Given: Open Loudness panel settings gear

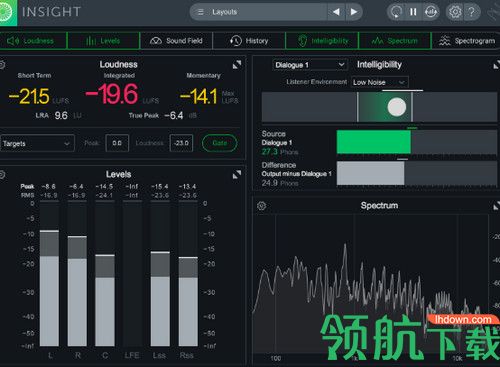Looking at the screenshot, I should pos(2,65).
